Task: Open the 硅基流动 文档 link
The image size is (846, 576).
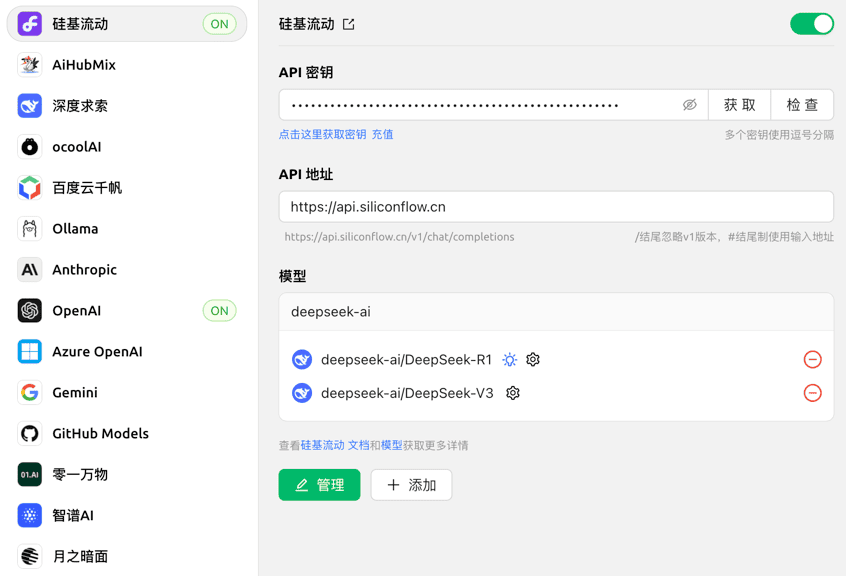Action: tap(335, 445)
